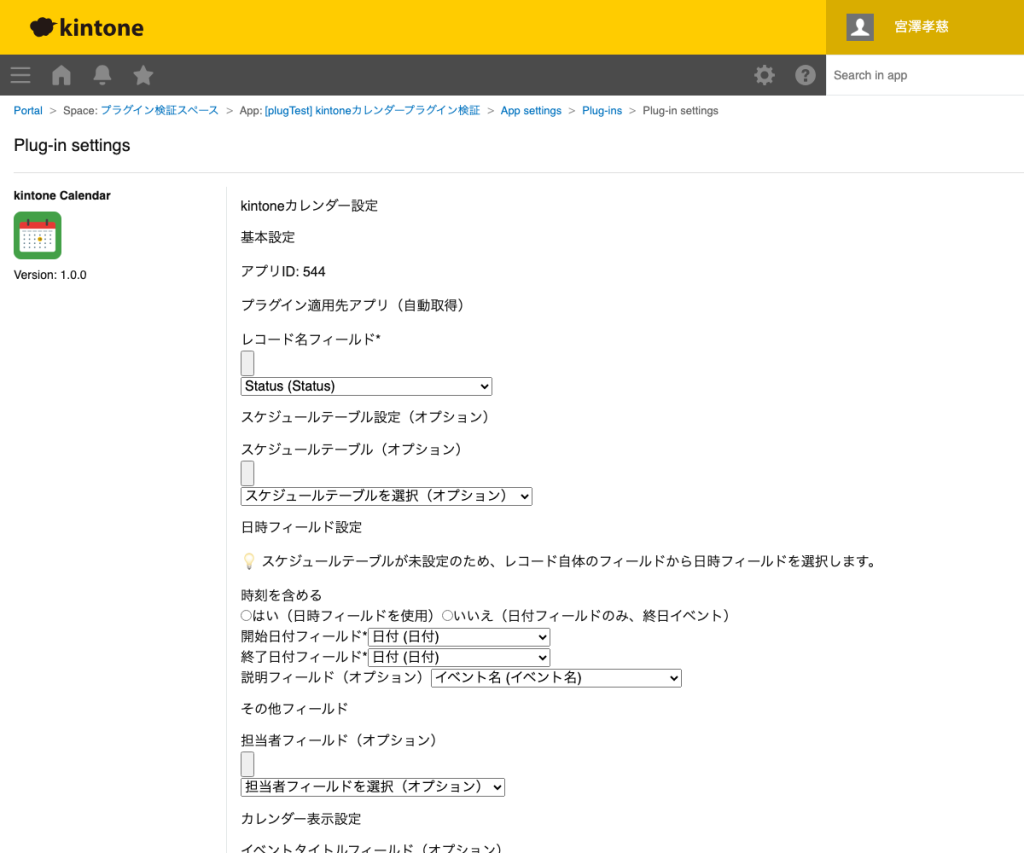
Task: Click the user avatar for 宮澤孝慈
Action: [859, 27]
